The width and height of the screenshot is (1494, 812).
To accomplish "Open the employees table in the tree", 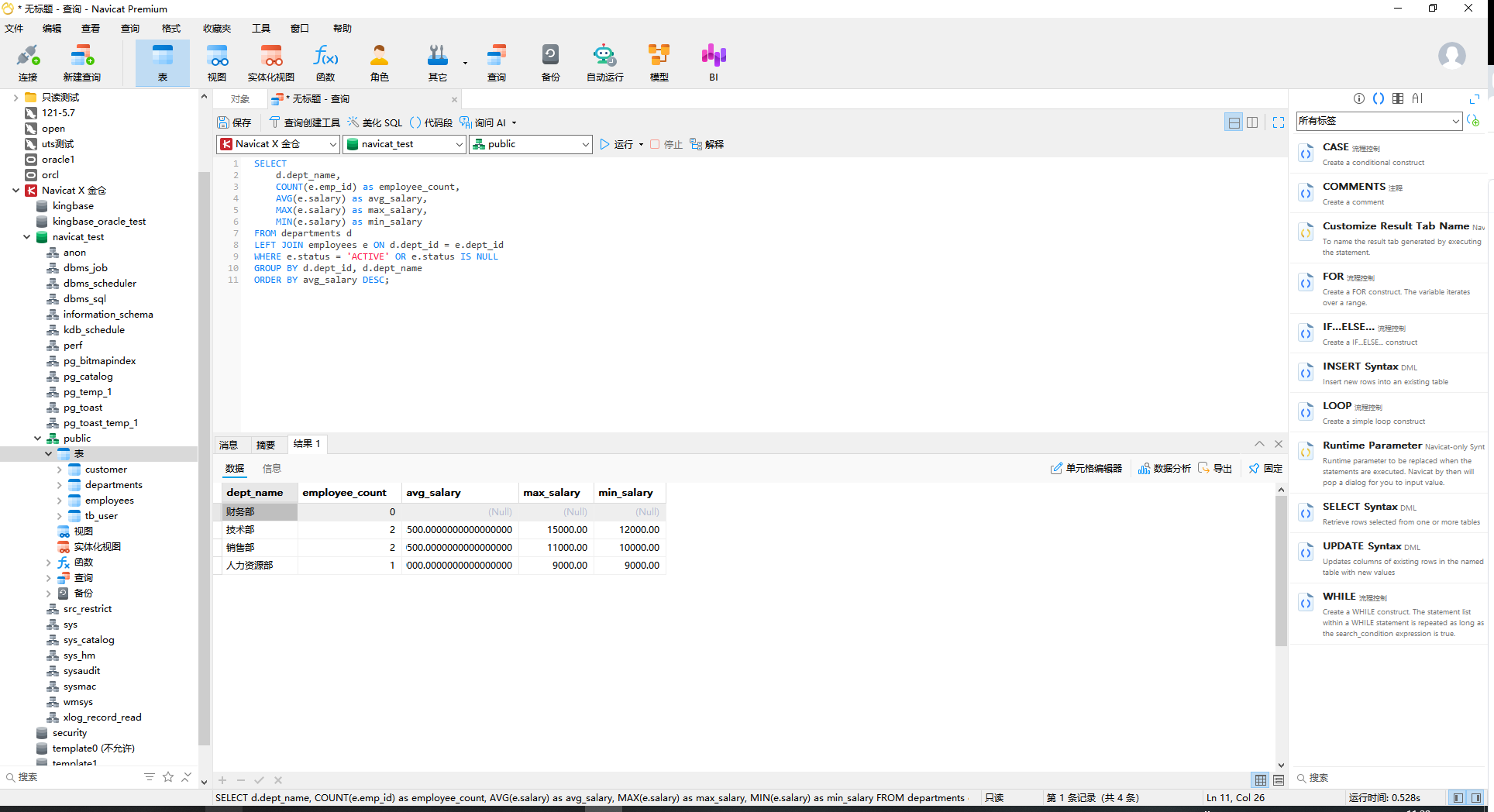I will click(109, 501).
